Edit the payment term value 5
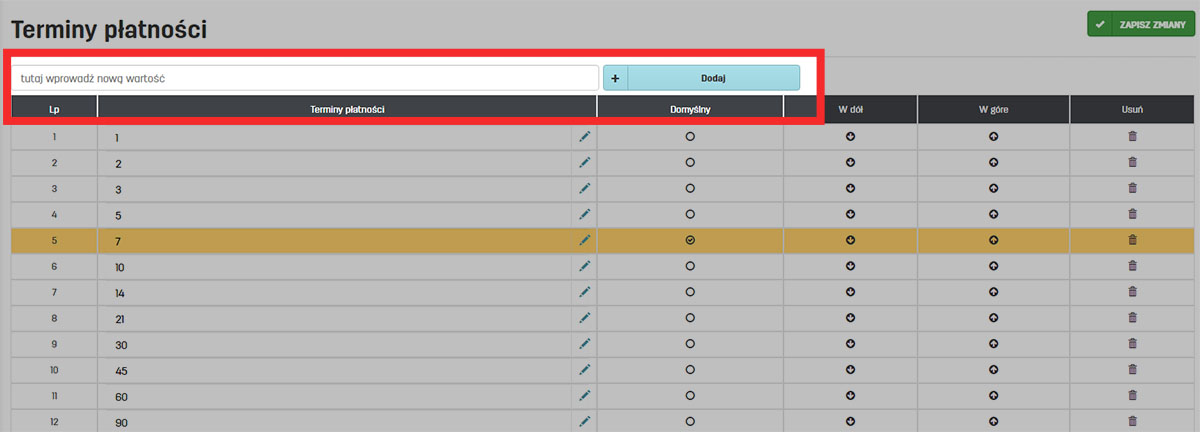Screen dimensions: 1200x432 coord(584,214)
